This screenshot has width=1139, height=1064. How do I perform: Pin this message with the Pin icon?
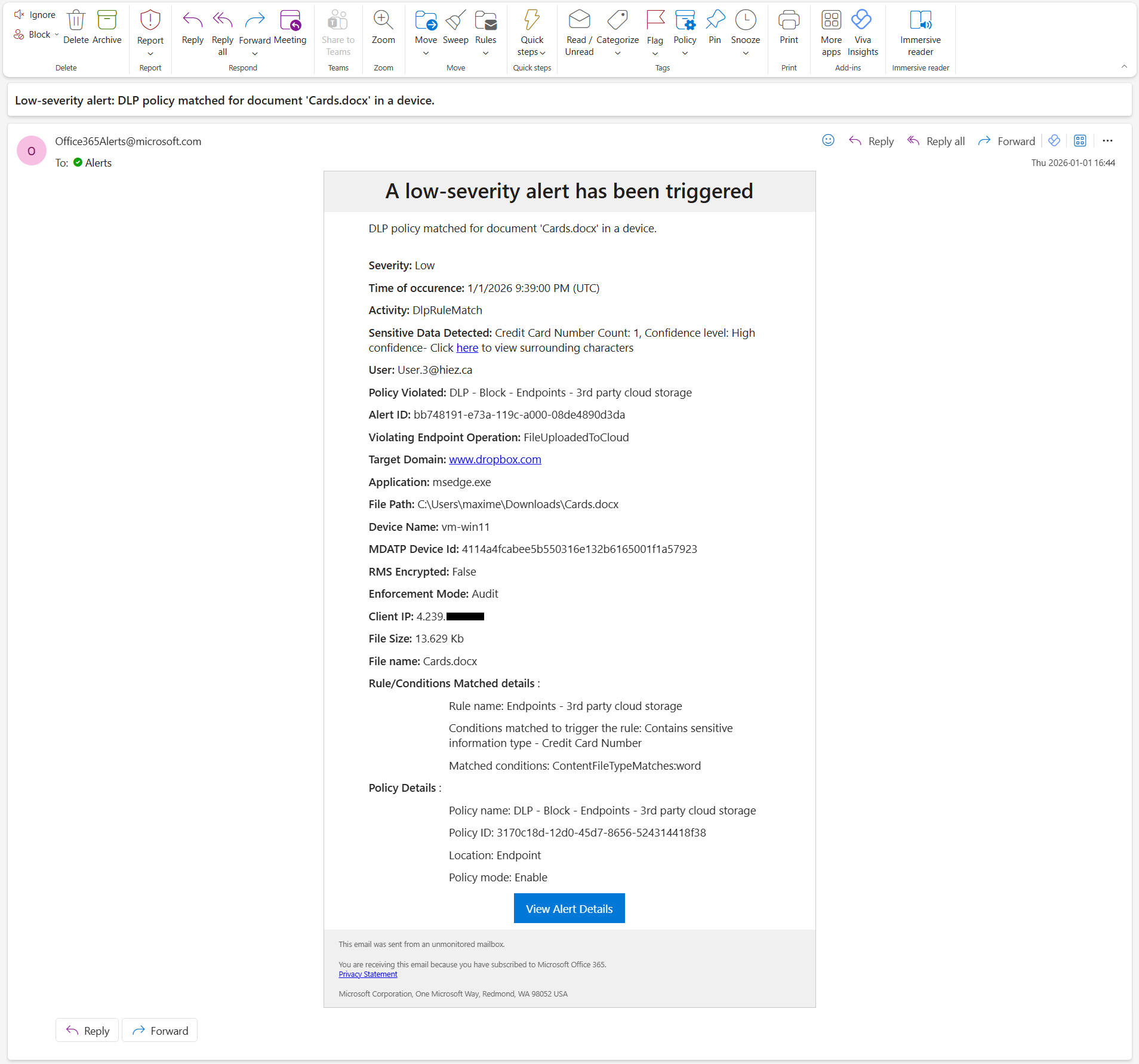click(715, 21)
